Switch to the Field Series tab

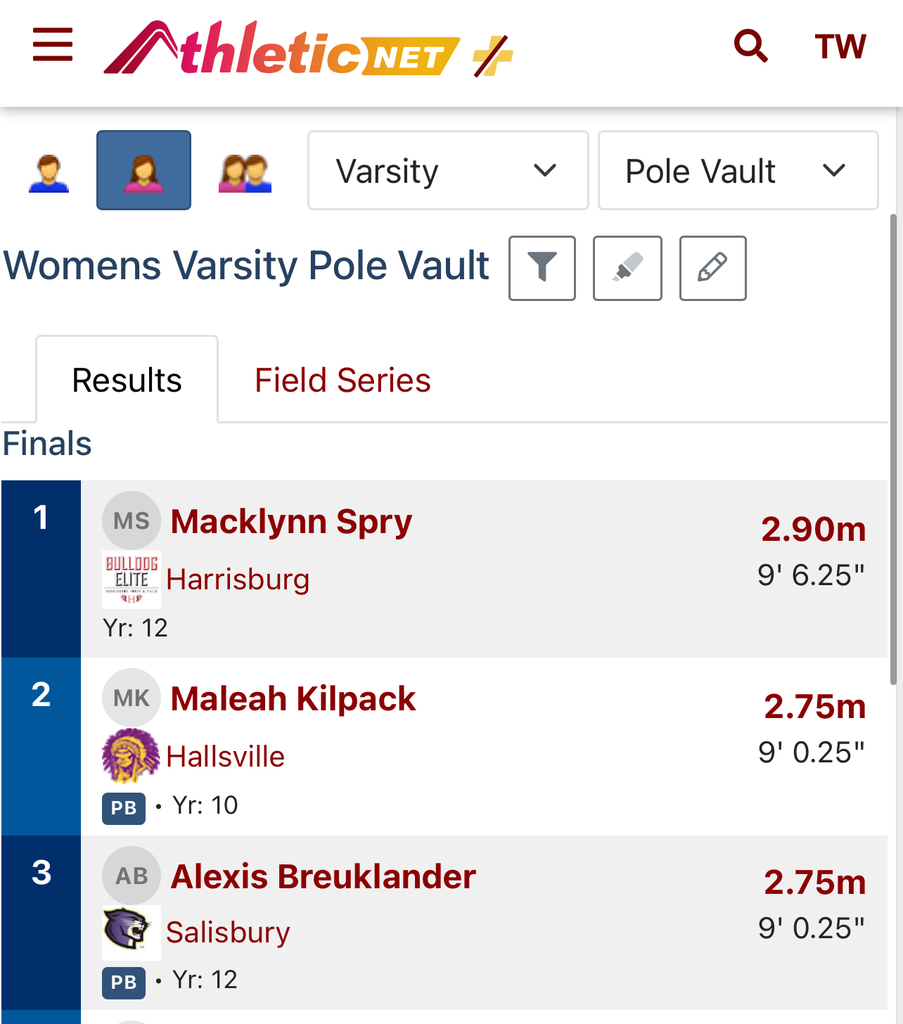(342, 380)
